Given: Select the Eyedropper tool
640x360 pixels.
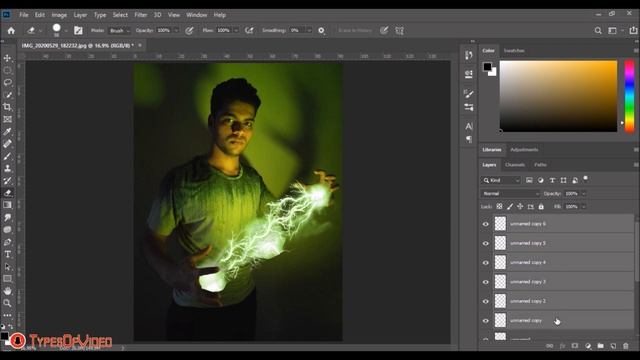Looking at the screenshot, I should (7, 132).
